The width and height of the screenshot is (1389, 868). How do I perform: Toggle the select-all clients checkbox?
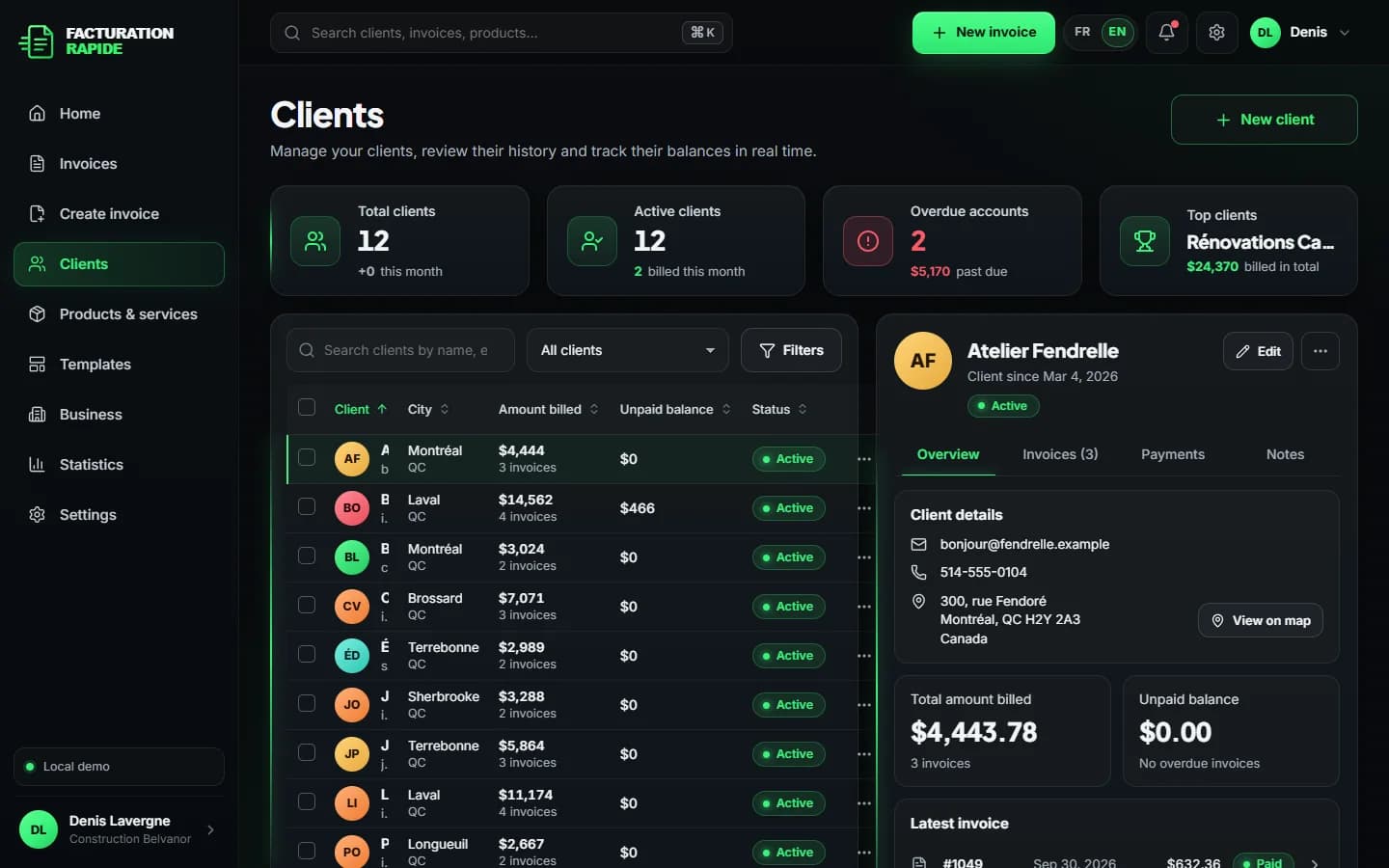307,407
